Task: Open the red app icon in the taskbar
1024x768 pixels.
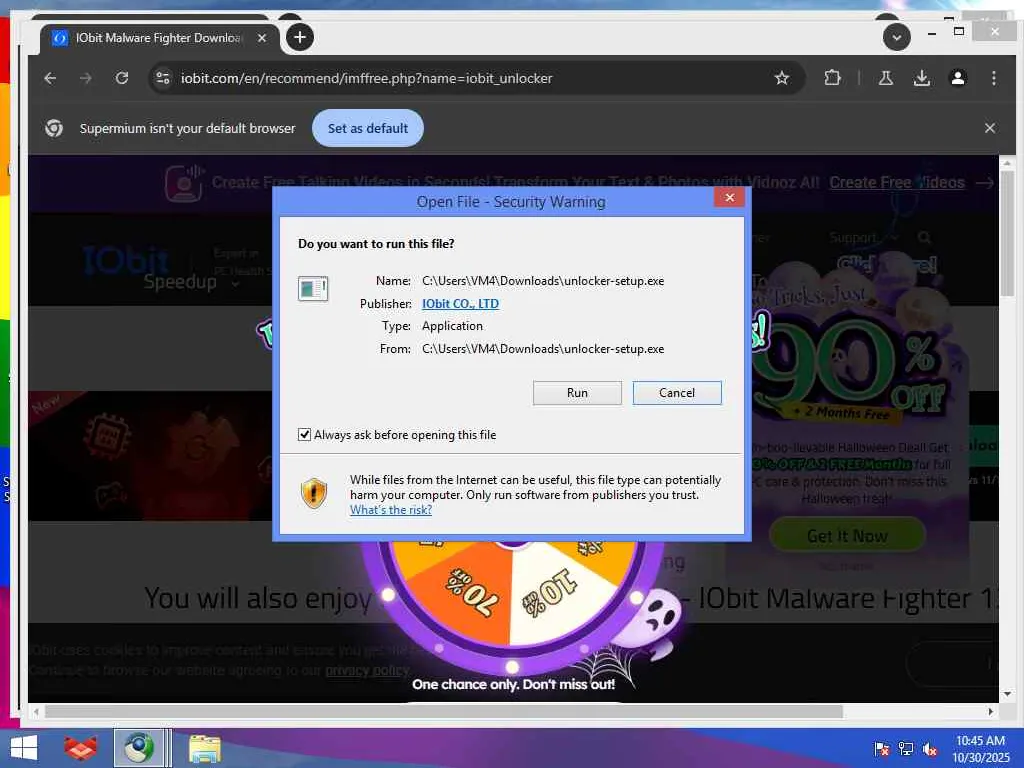Action: tap(80, 748)
